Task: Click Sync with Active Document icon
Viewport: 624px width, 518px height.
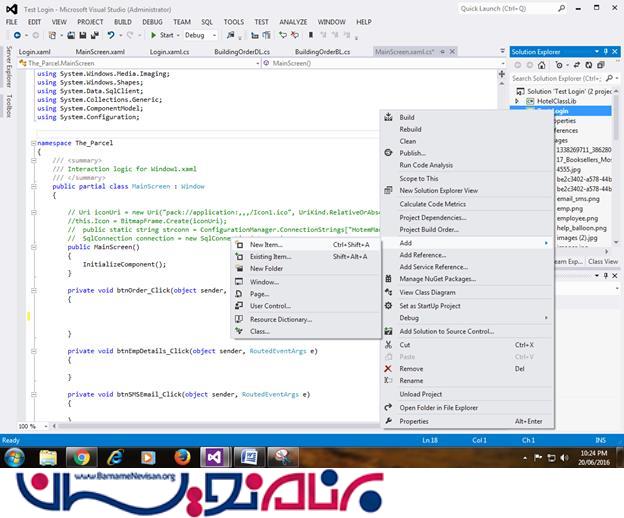Action: [x=577, y=65]
